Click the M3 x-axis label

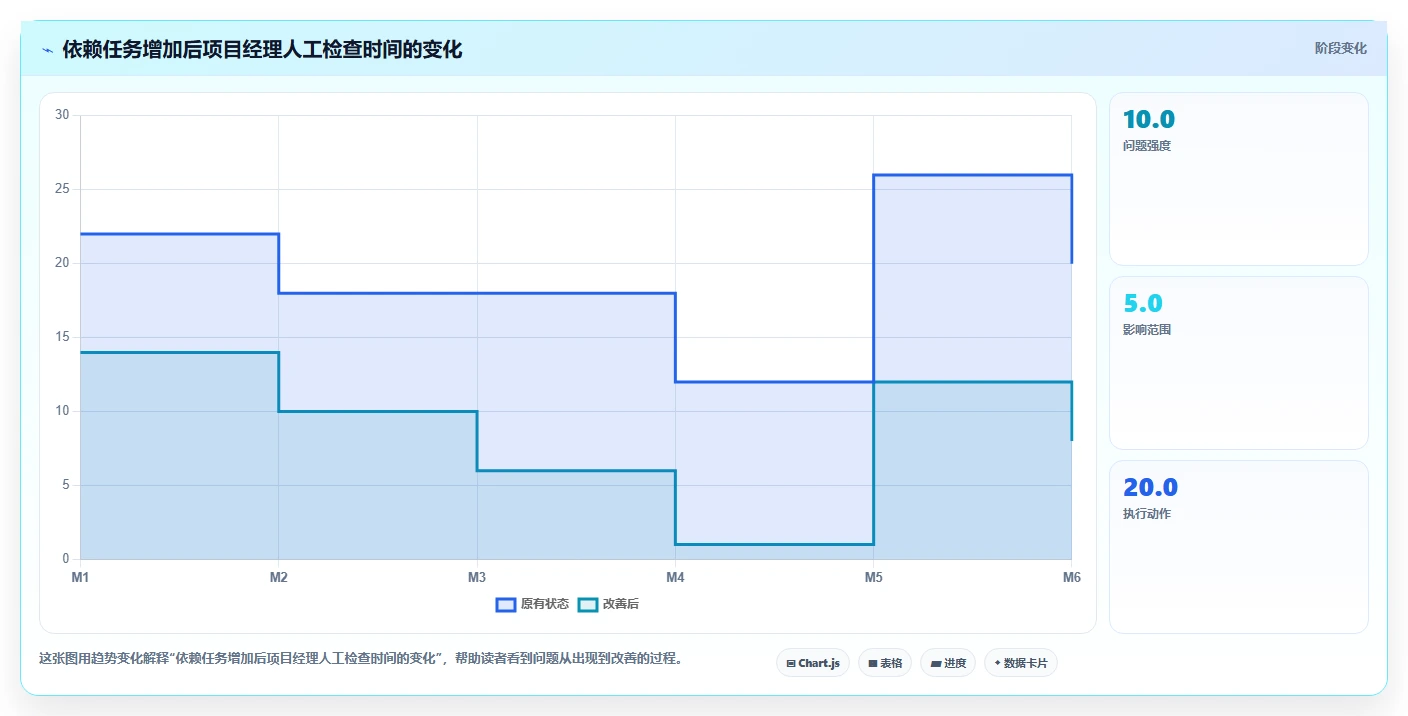477,577
